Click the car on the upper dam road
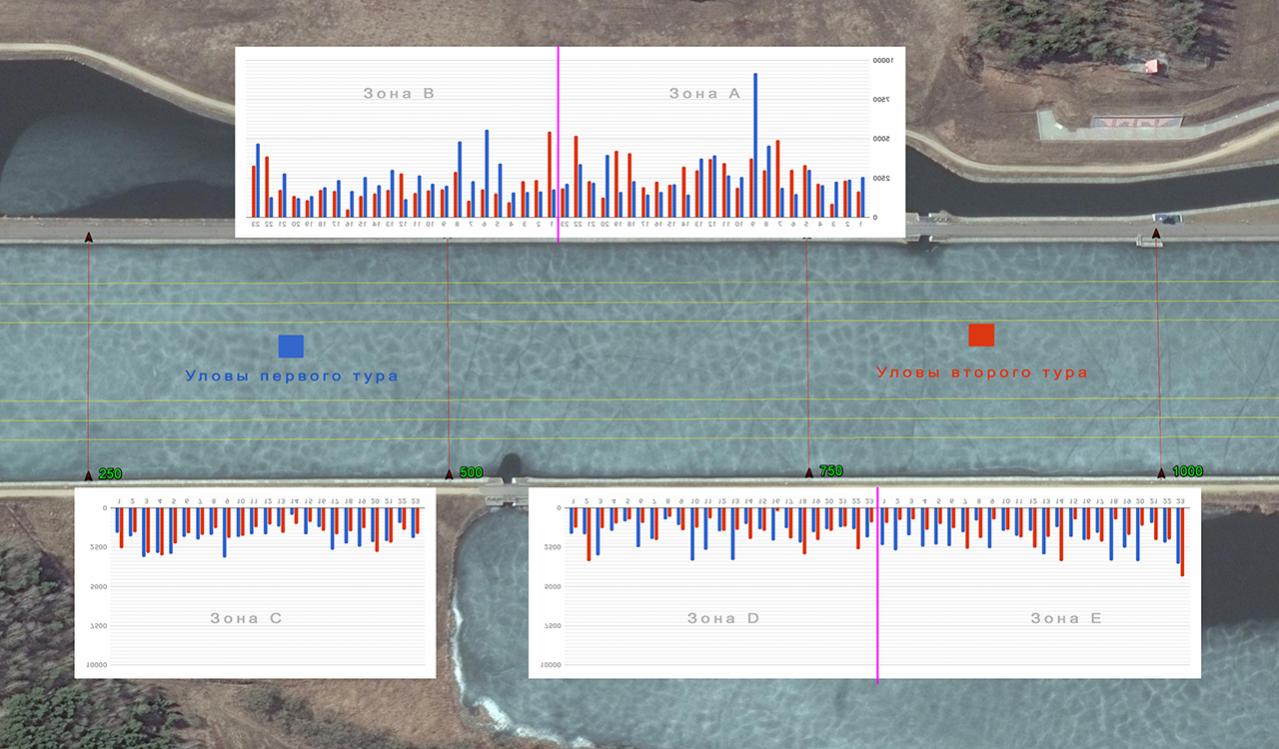Screen dimensions: 1279x749 (1165, 218)
